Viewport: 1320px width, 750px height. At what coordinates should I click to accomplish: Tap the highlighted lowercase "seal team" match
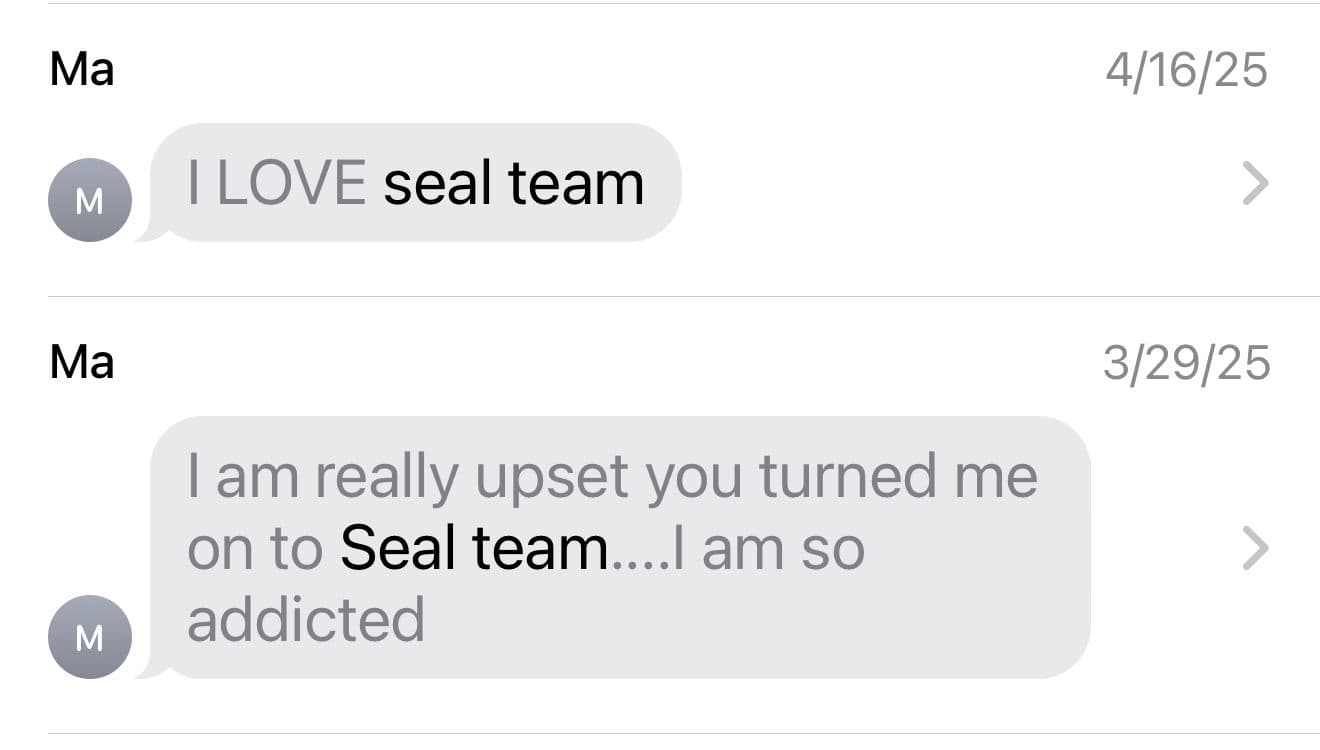click(x=514, y=184)
